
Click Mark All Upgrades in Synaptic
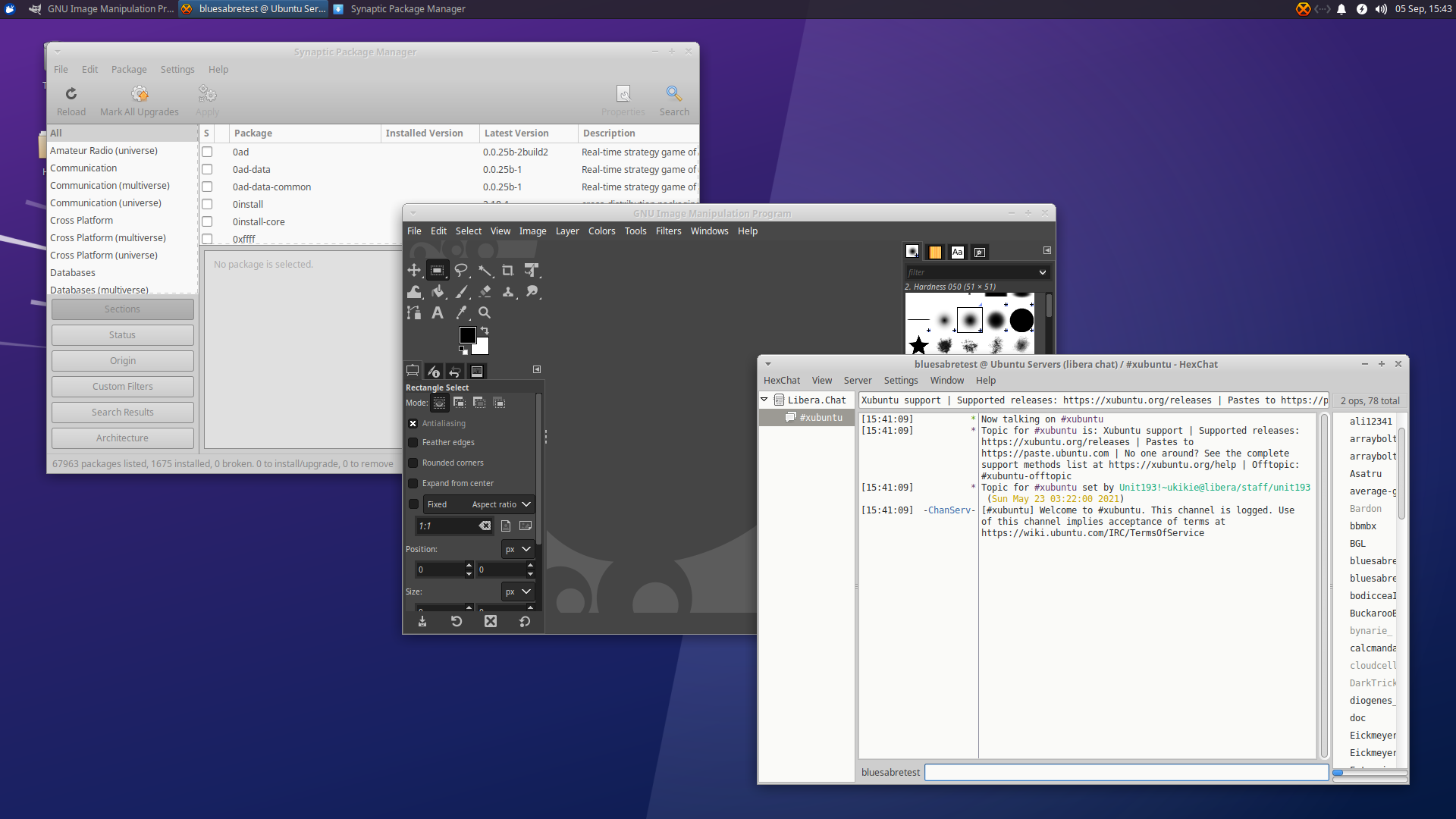140,99
